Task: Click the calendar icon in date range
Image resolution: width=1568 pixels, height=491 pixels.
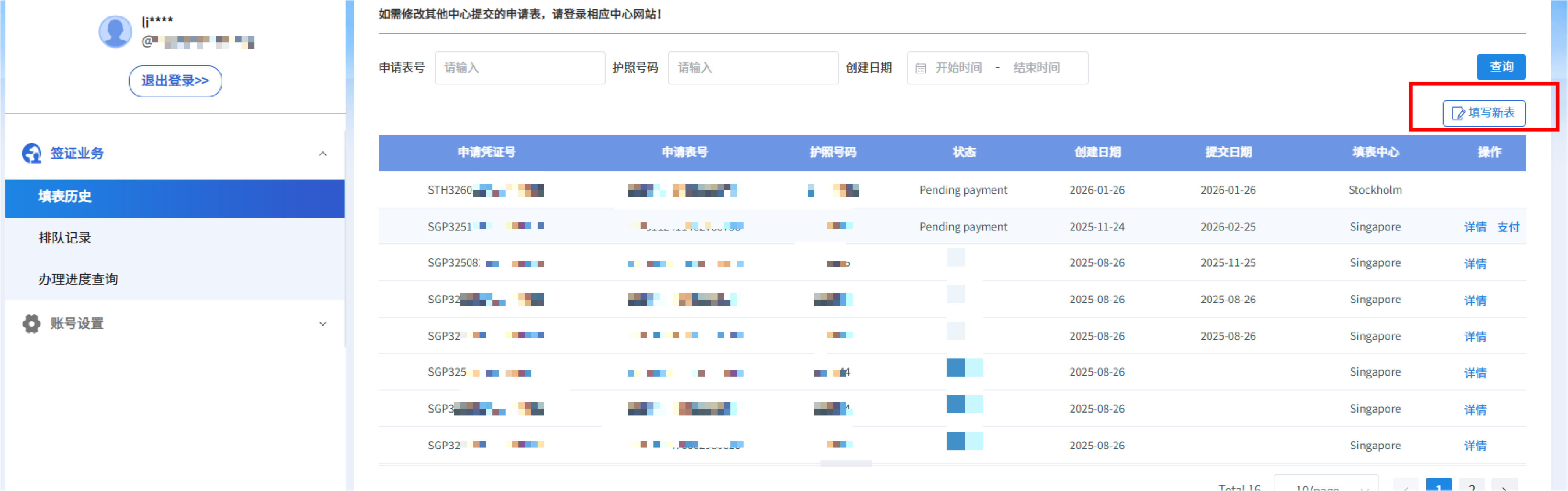Action: (x=920, y=68)
